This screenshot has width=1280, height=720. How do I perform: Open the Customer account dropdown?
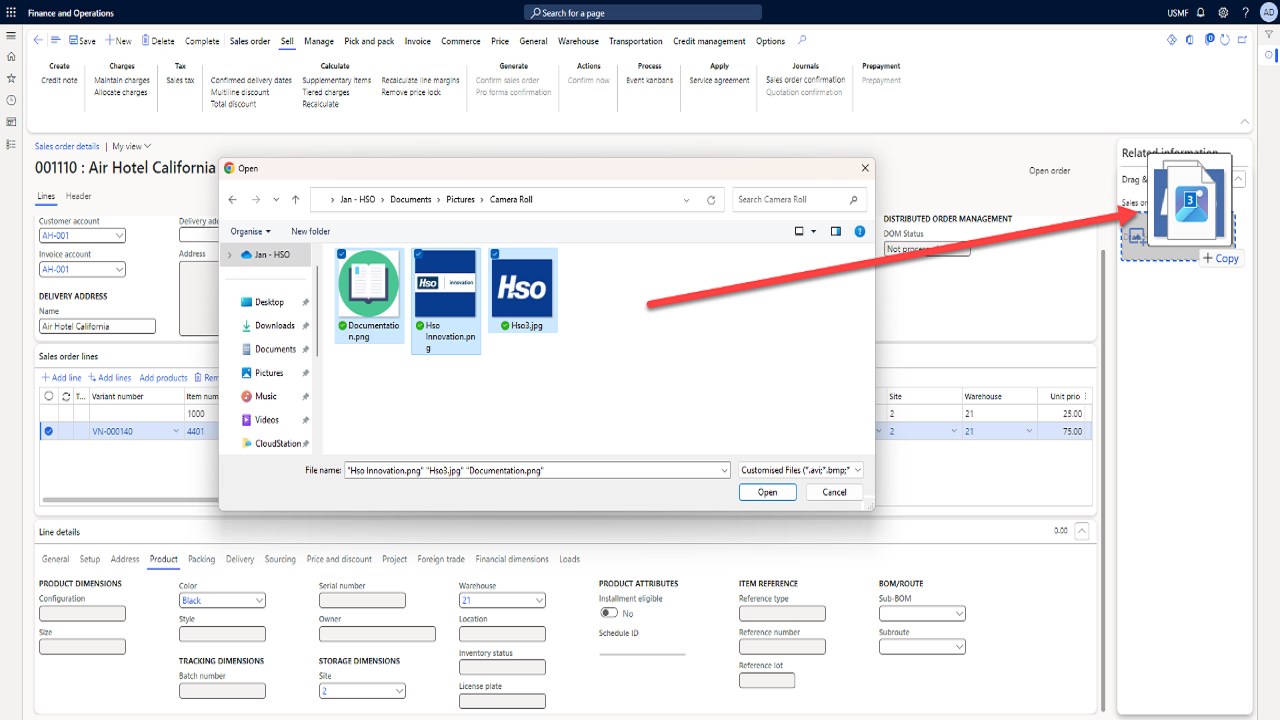(x=120, y=236)
